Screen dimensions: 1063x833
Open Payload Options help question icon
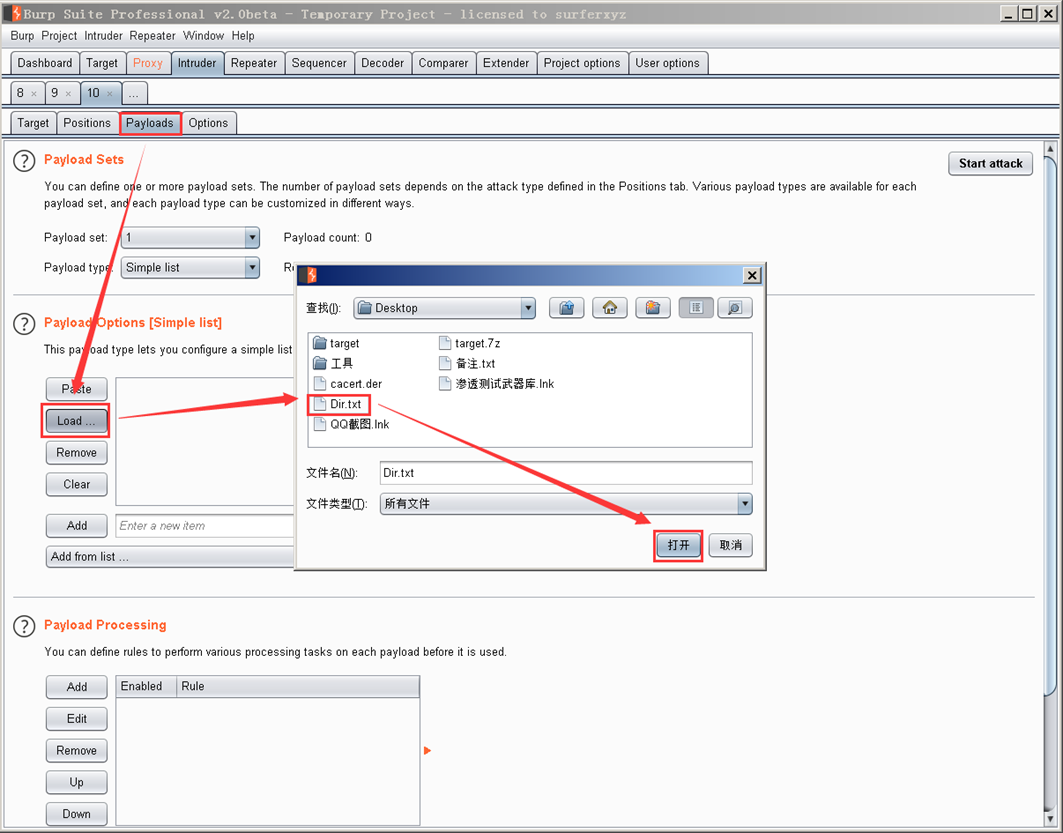coord(24,323)
